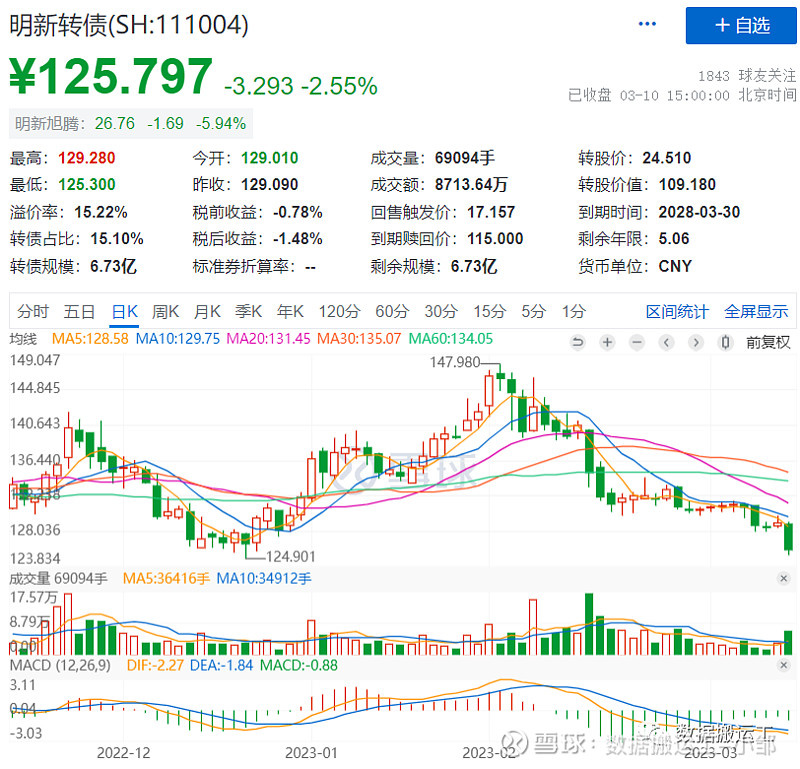Open 全屏显示 fullscreen view
800x769 pixels.
pyautogui.click(x=756, y=311)
